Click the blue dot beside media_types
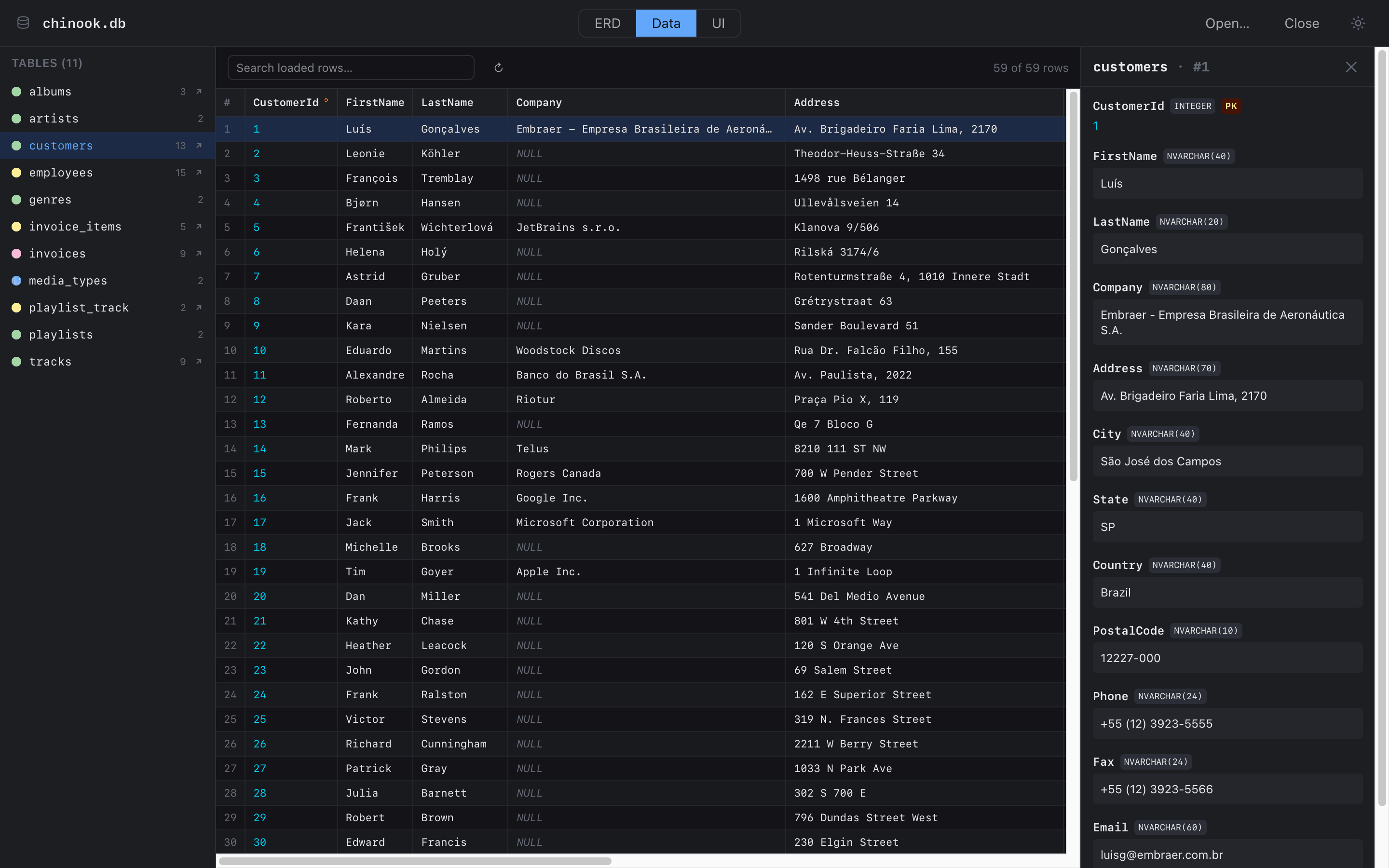 click(x=17, y=280)
